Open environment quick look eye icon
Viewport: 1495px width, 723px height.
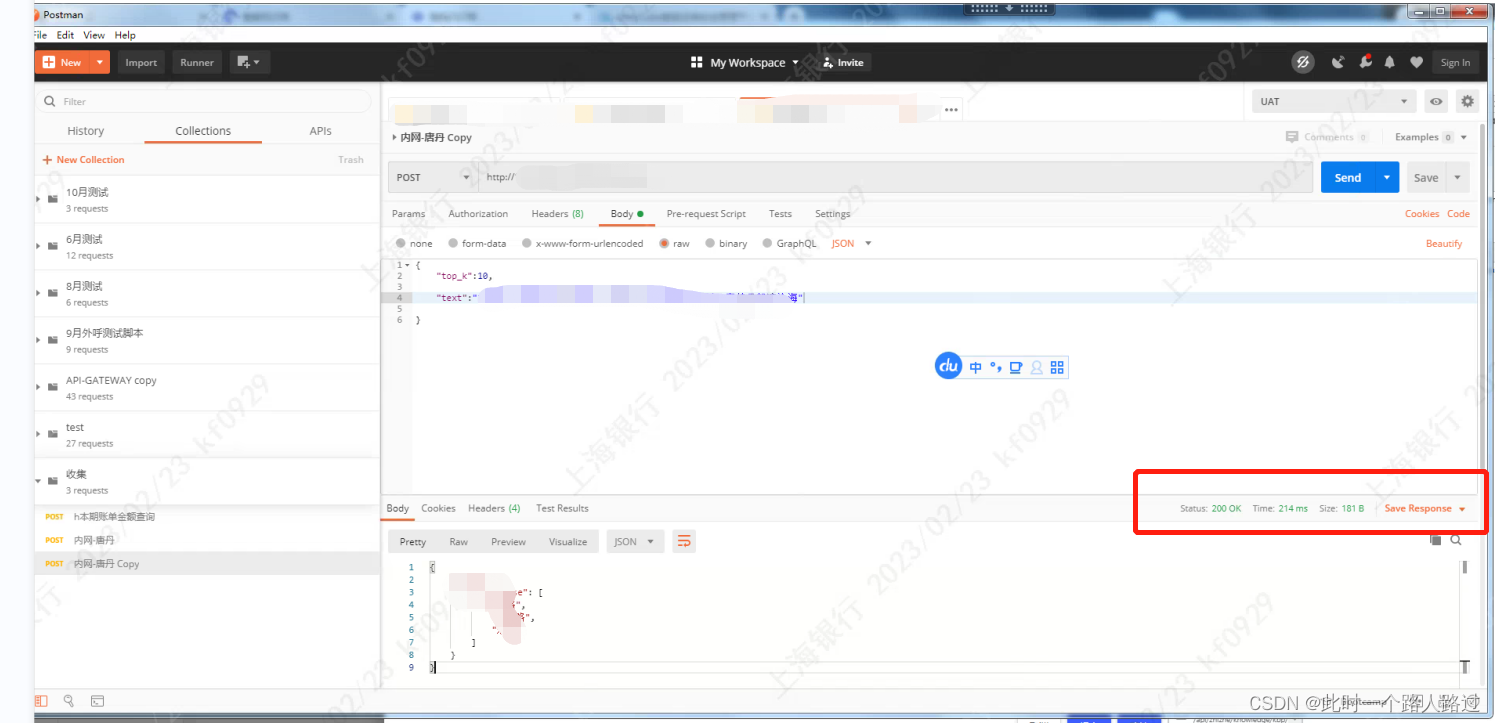(1436, 102)
